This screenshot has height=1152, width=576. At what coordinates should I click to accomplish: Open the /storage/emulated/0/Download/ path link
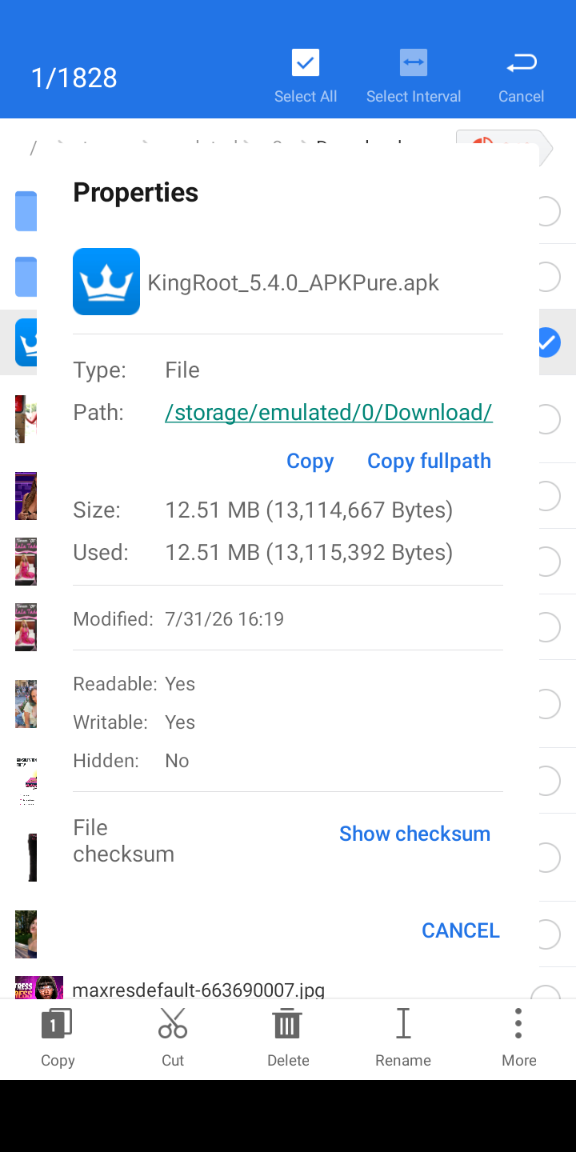[x=328, y=413]
